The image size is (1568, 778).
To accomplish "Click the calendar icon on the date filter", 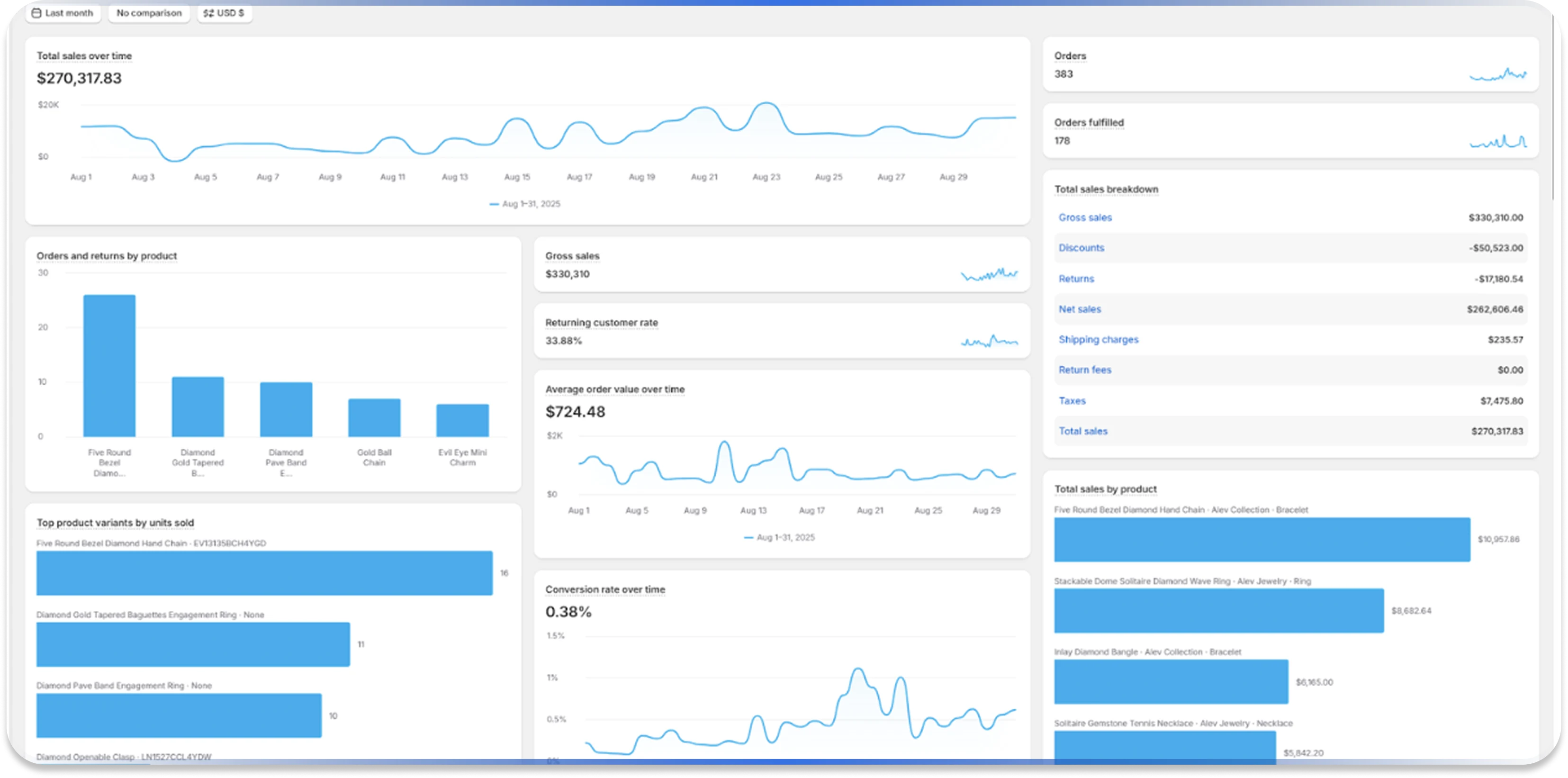I will [38, 13].
